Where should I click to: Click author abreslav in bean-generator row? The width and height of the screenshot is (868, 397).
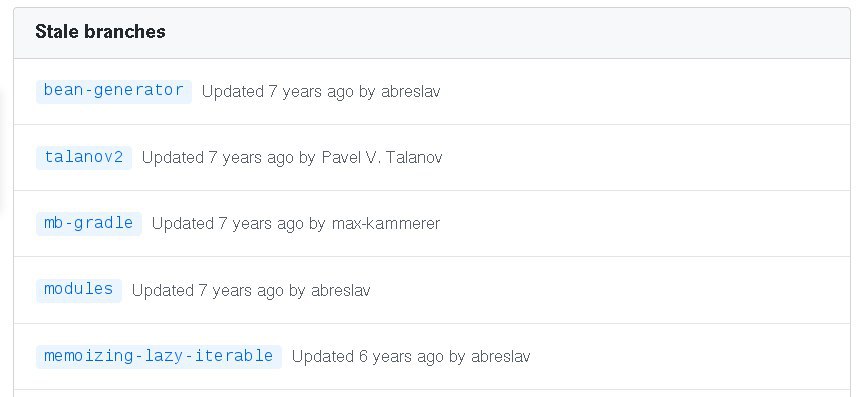pyautogui.click(x=411, y=91)
